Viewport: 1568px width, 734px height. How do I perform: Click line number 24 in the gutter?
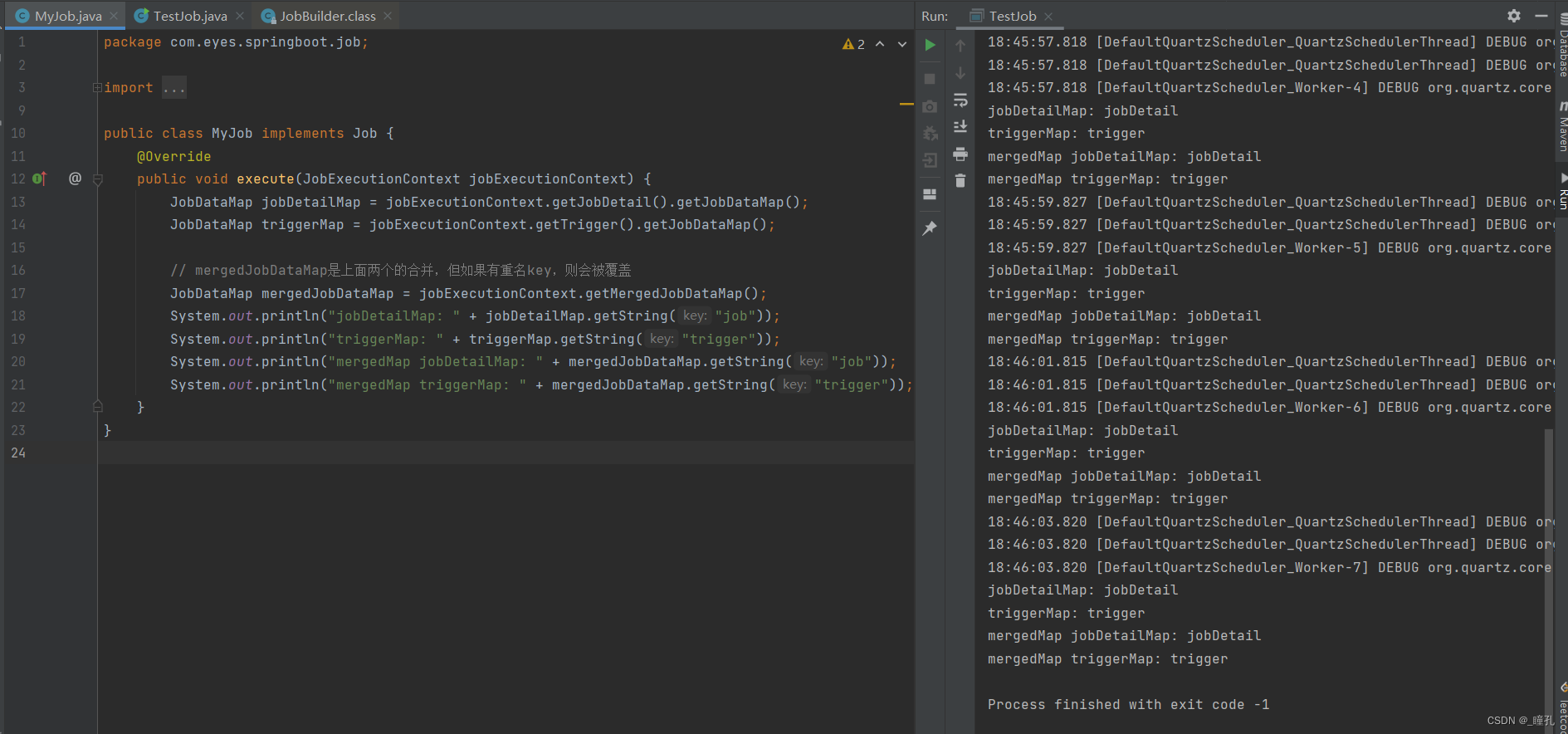tap(18, 453)
